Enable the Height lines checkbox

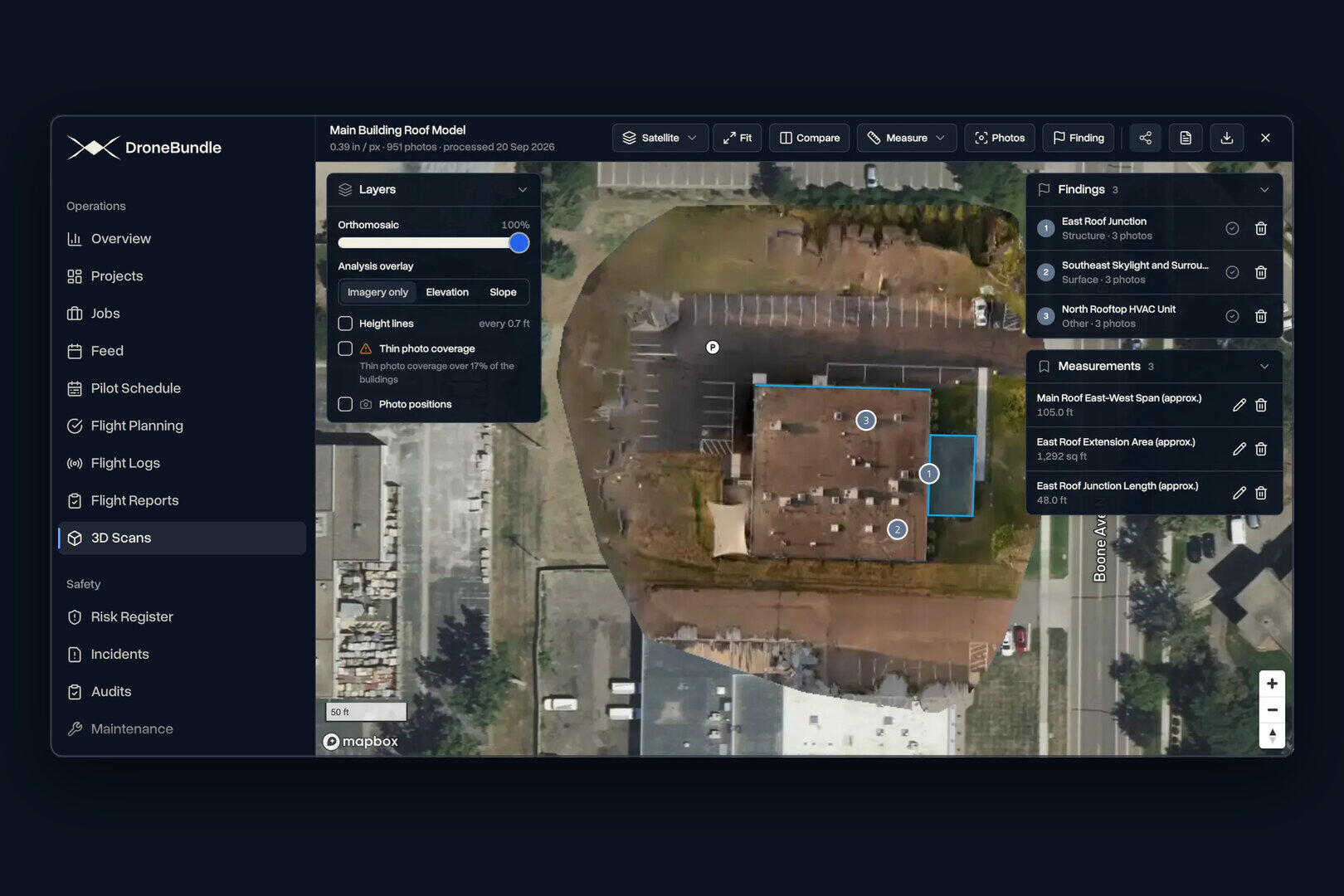tap(345, 324)
